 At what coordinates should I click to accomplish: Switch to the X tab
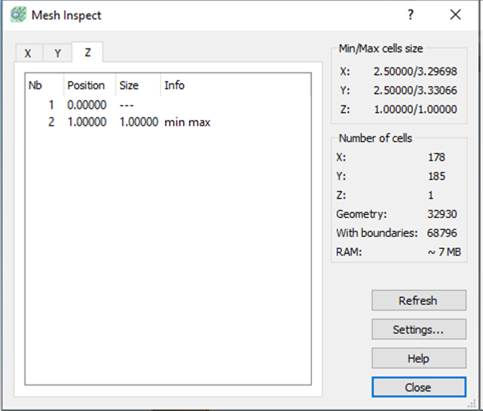(x=28, y=53)
